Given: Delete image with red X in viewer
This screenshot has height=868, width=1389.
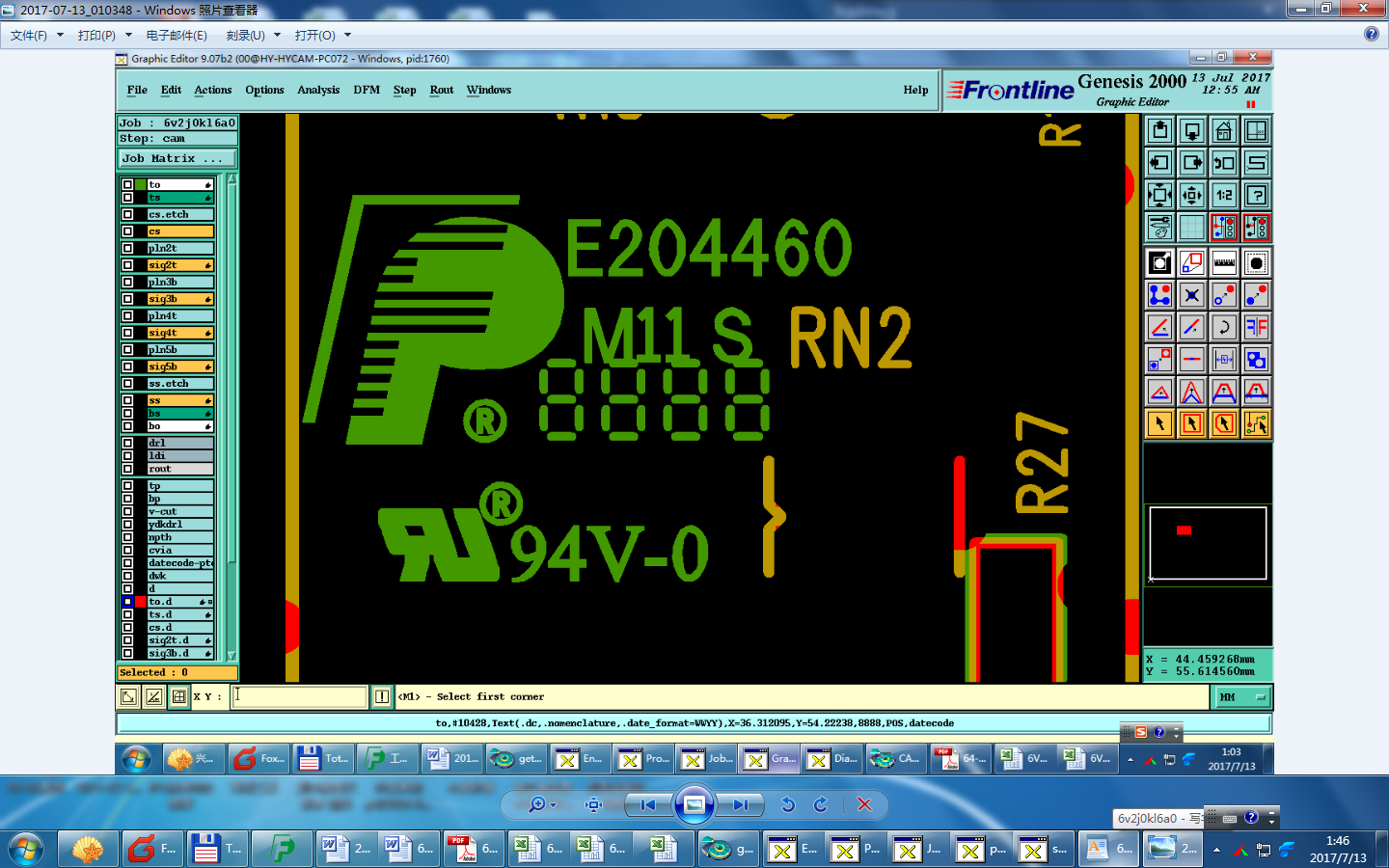Looking at the screenshot, I should click(864, 804).
